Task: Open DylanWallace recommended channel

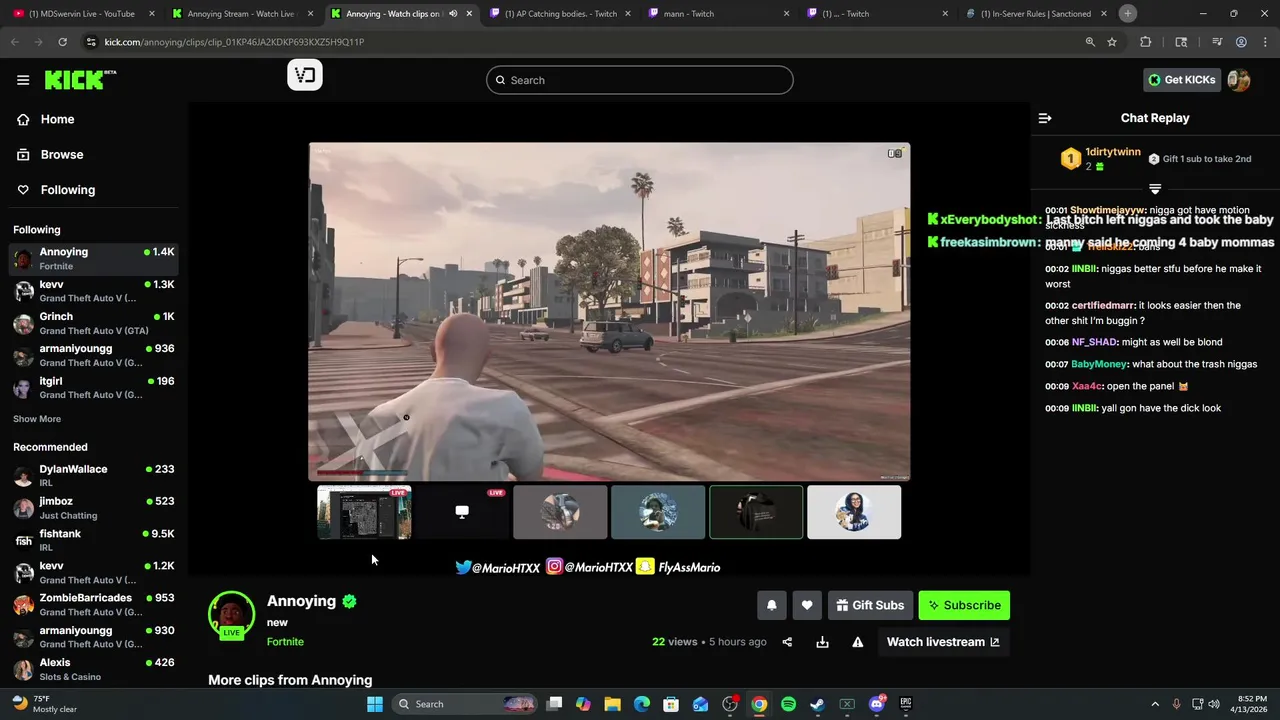Action: pos(94,476)
